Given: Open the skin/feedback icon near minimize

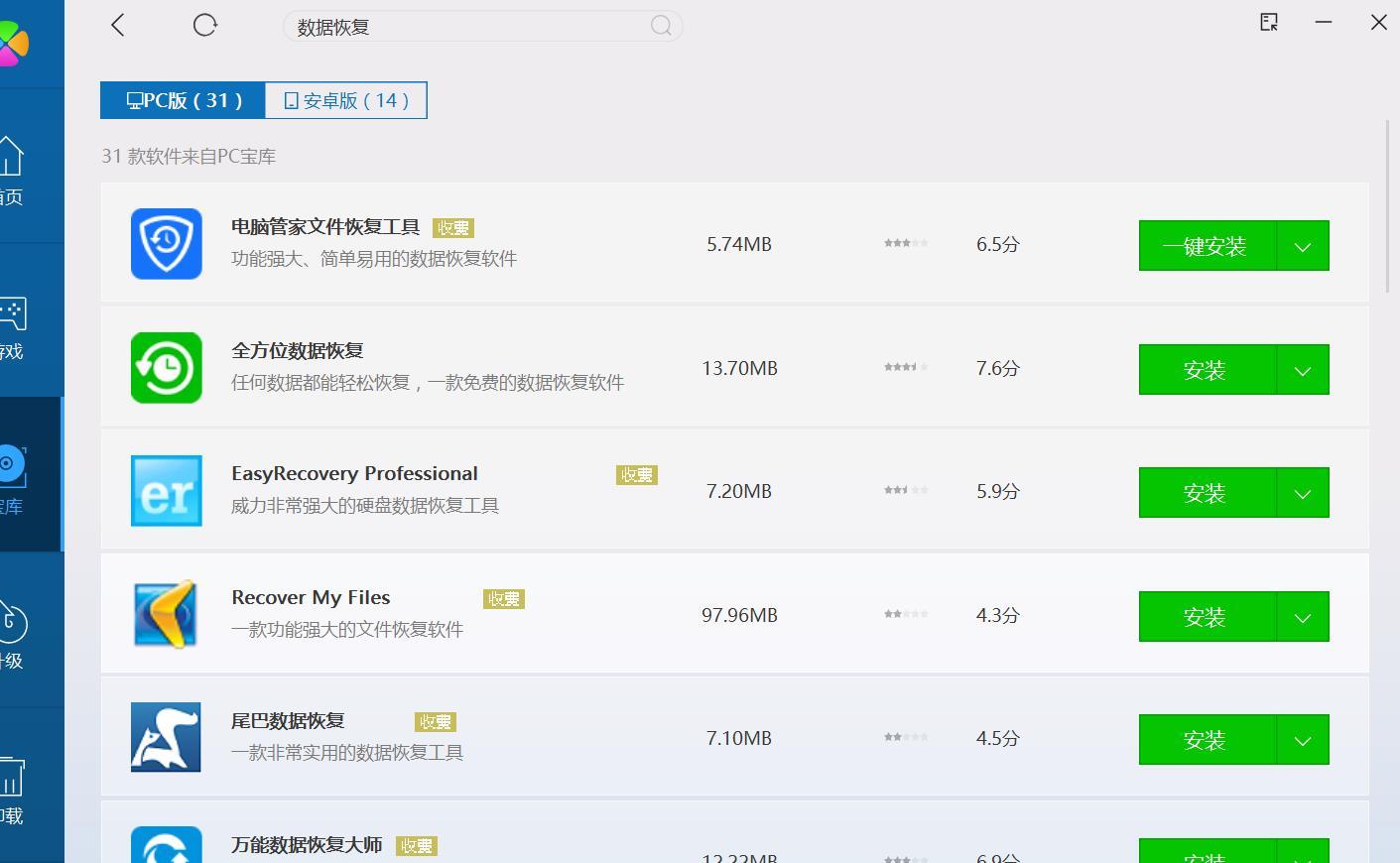Looking at the screenshot, I should [1269, 22].
